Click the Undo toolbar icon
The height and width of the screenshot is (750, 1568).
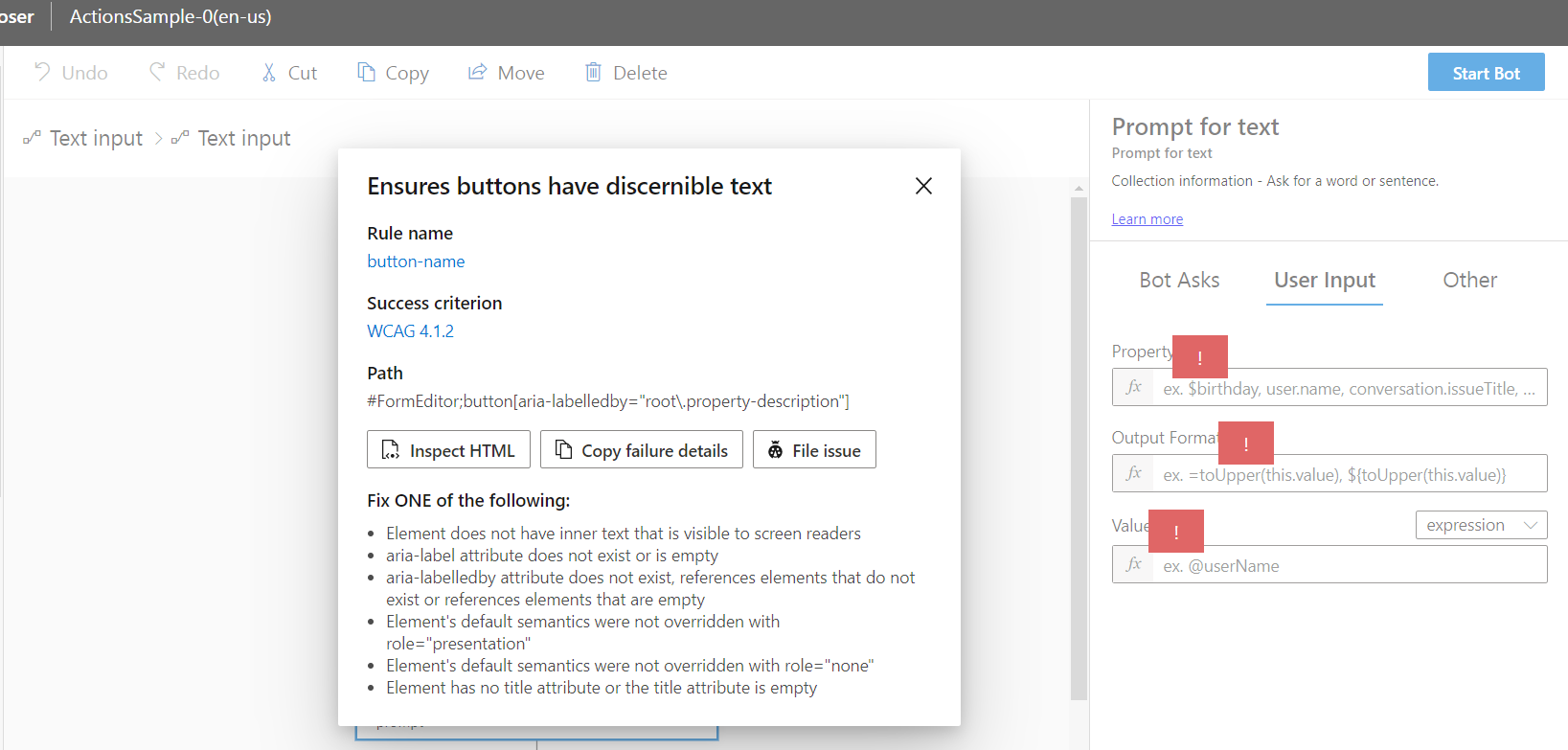click(x=42, y=72)
